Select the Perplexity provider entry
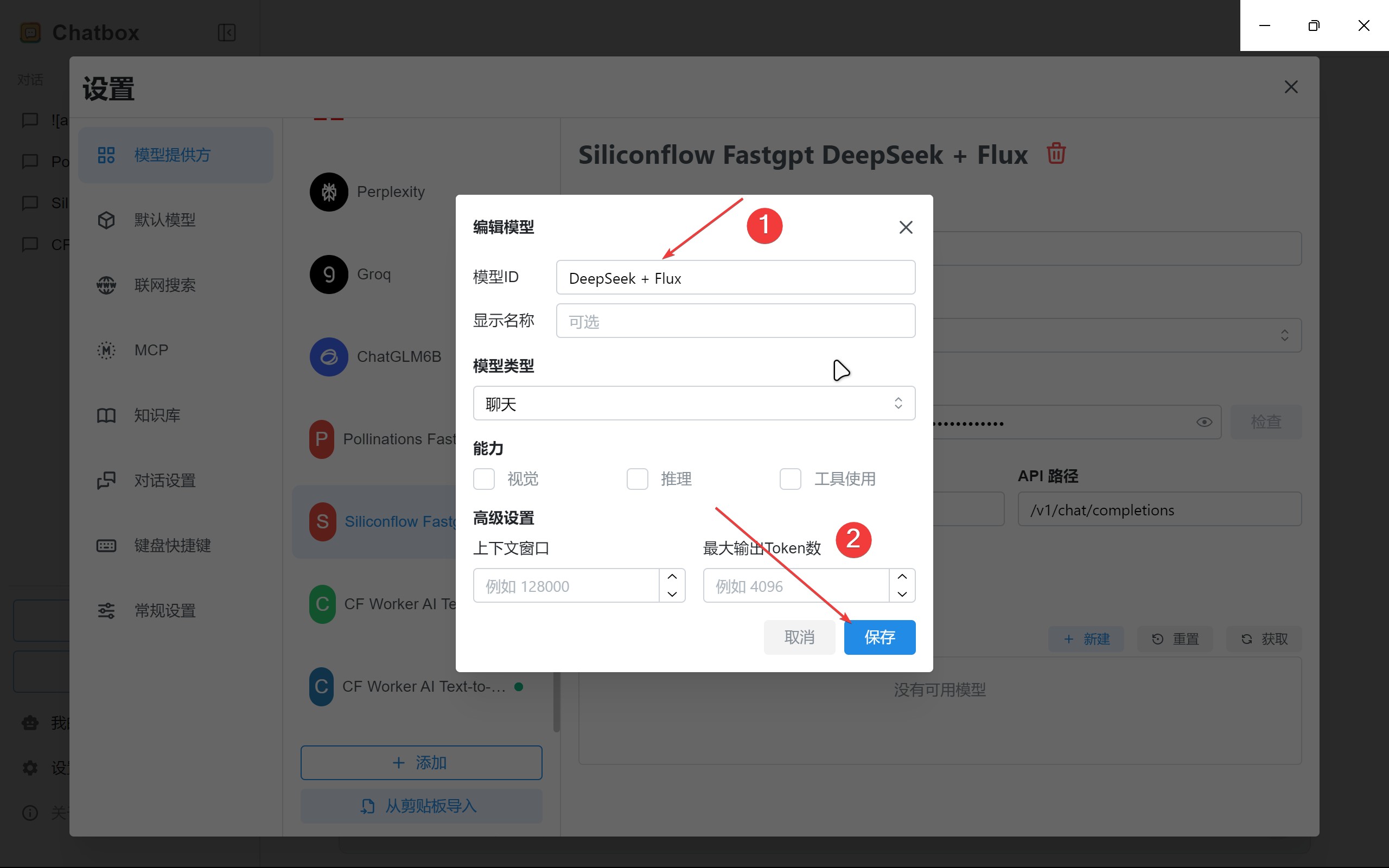 [x=389, y=191]
